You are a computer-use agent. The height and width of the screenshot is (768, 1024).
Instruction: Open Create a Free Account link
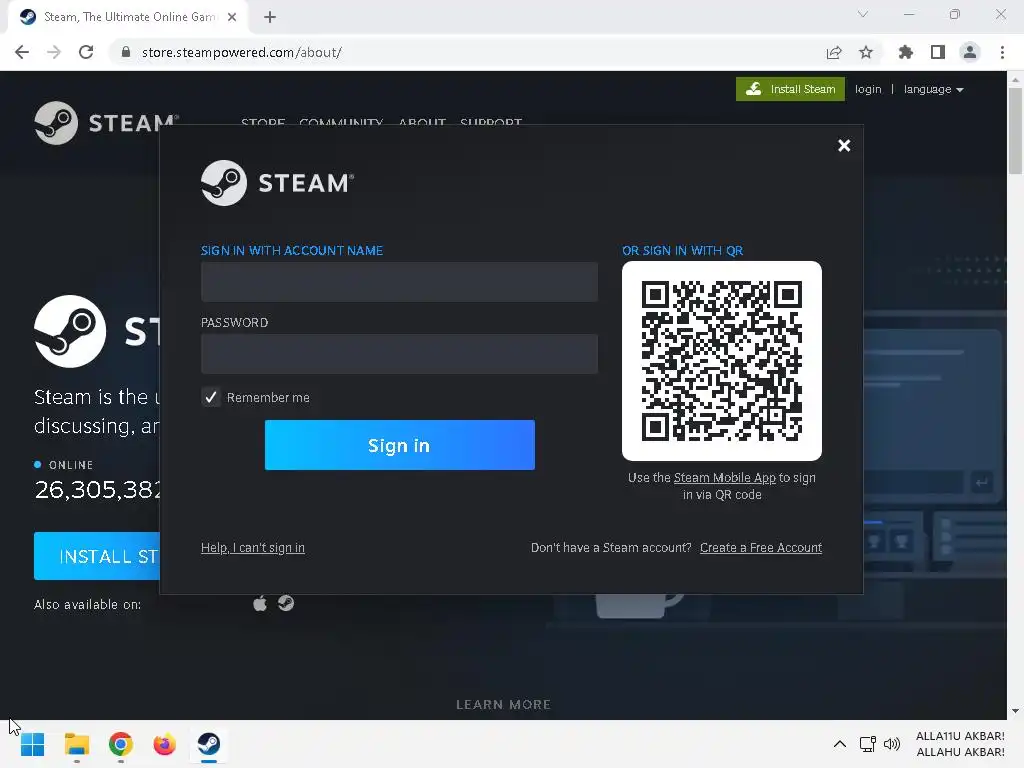pos(761,547)
